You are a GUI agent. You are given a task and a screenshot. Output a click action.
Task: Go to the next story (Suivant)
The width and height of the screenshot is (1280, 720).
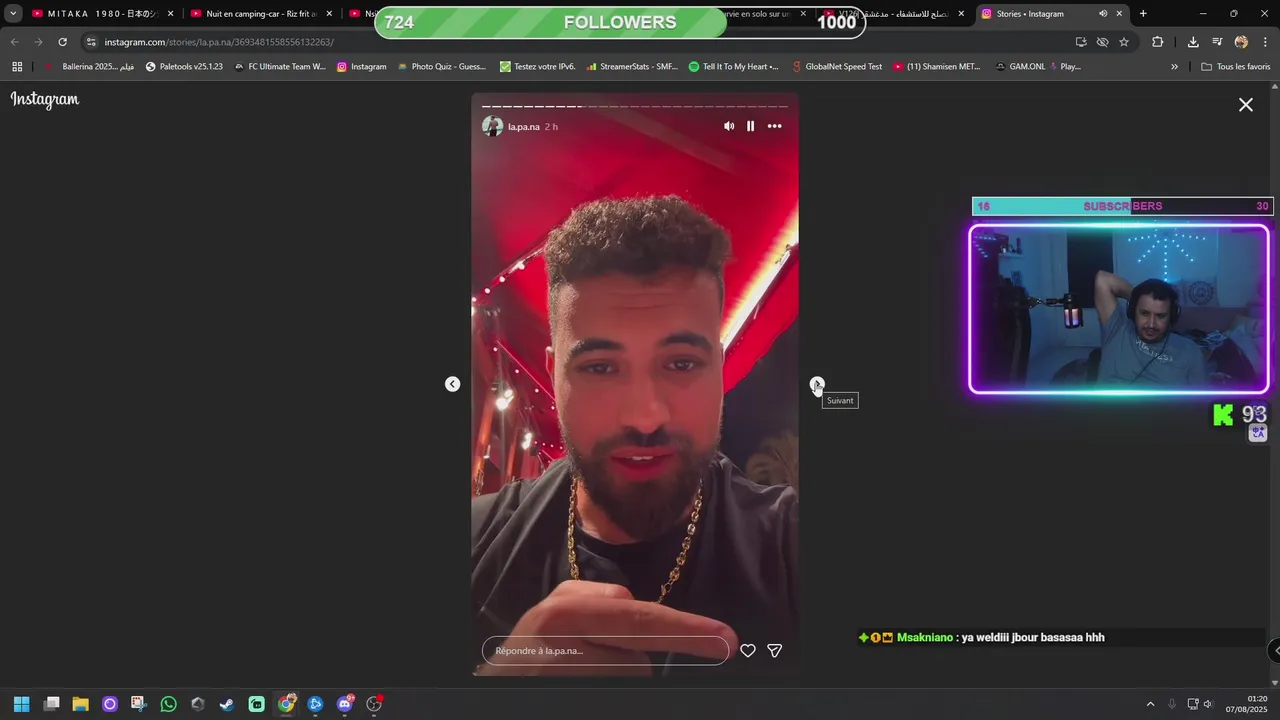[817, 384]
